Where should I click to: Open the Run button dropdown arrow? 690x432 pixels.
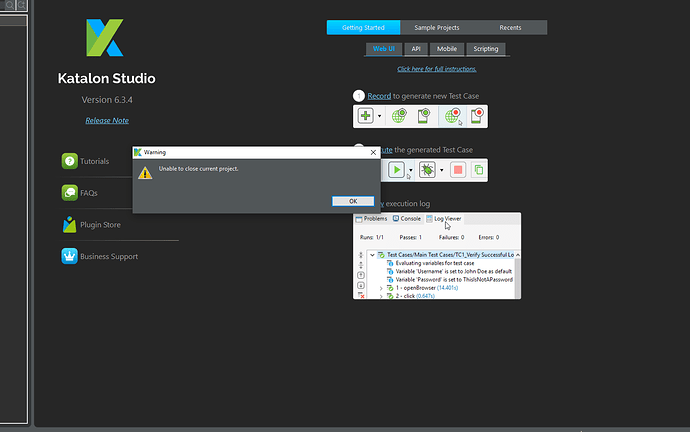(411, 170)
